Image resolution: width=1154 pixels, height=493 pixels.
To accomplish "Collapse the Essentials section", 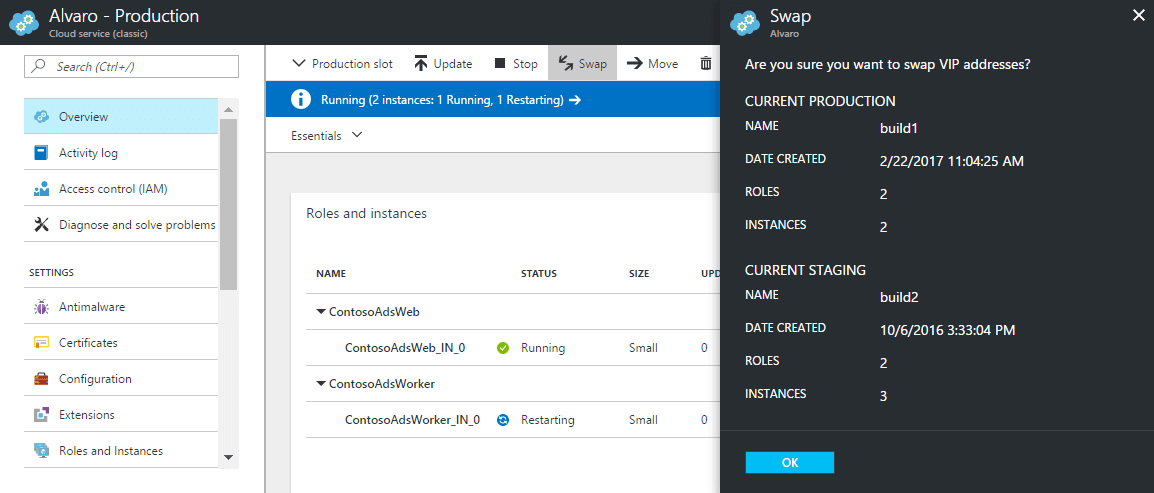I will pos(327,135).
